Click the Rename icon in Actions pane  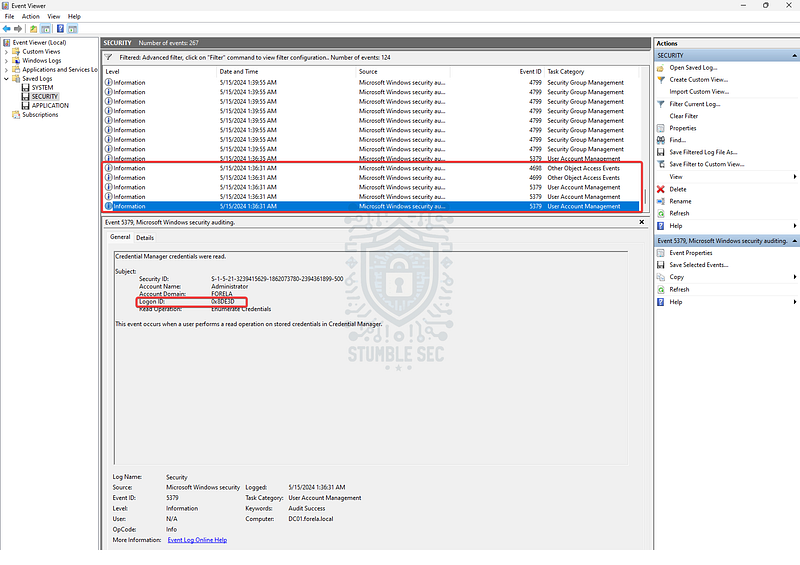[661, 201]
